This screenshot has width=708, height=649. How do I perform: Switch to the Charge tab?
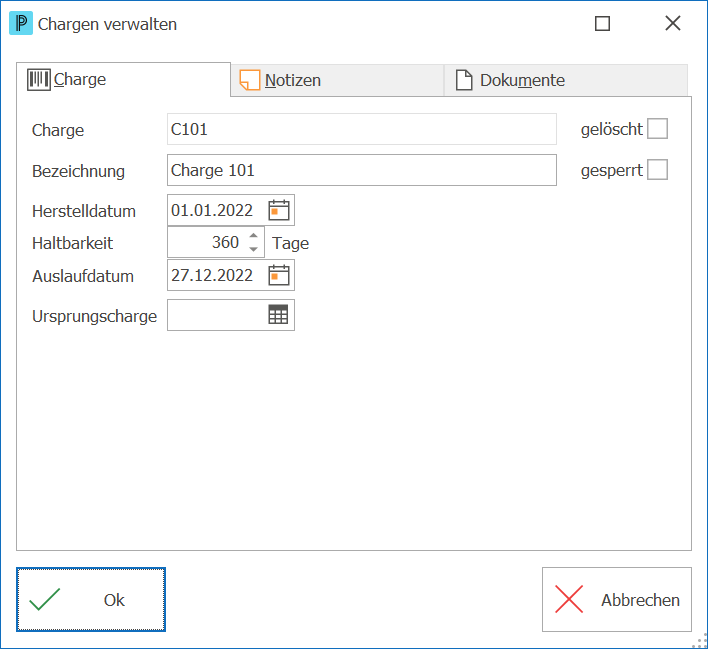(123, 79)
